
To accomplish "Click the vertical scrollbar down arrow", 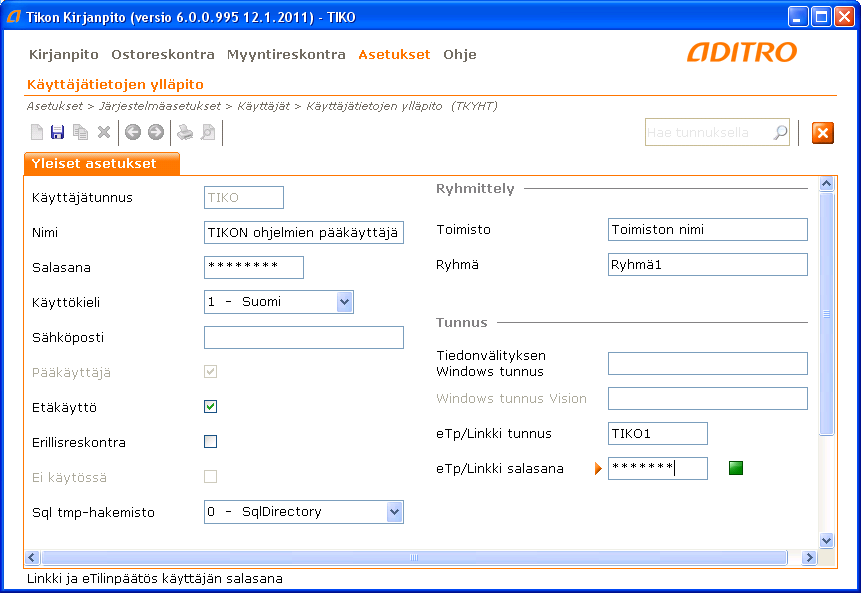I will point(826,540).
